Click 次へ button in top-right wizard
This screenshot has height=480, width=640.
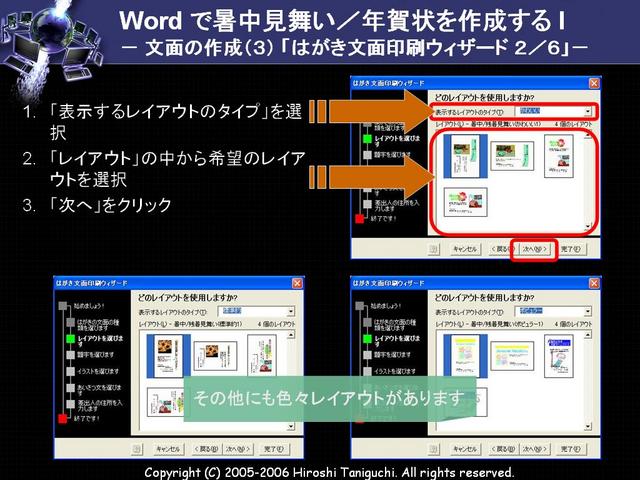(534, 249)
